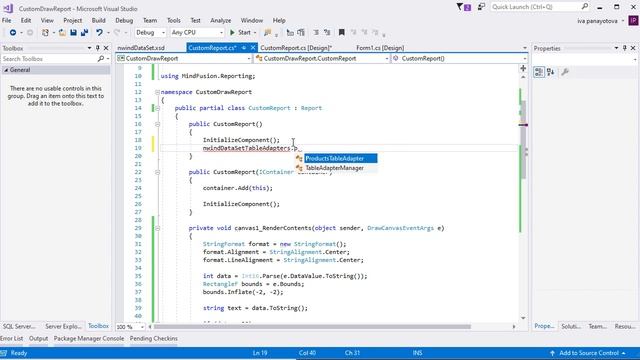Click the Property Pages wrench icon
This screenshot has width=640, height=360.
tap(565, 72)
